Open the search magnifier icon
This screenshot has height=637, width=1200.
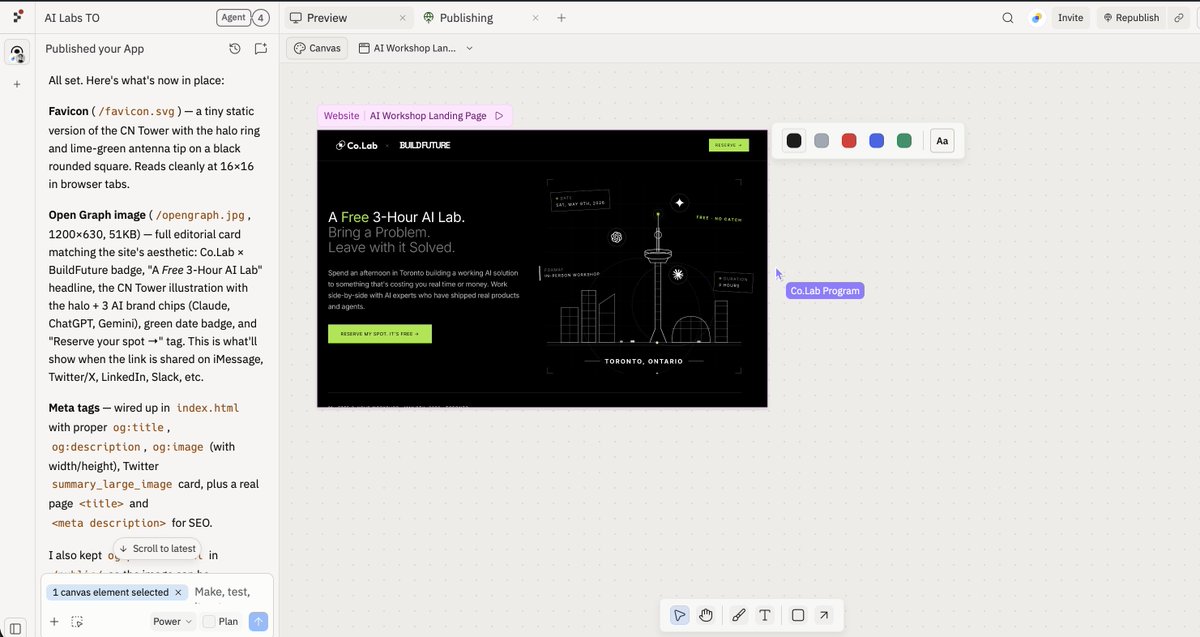tap(1008, 18)
